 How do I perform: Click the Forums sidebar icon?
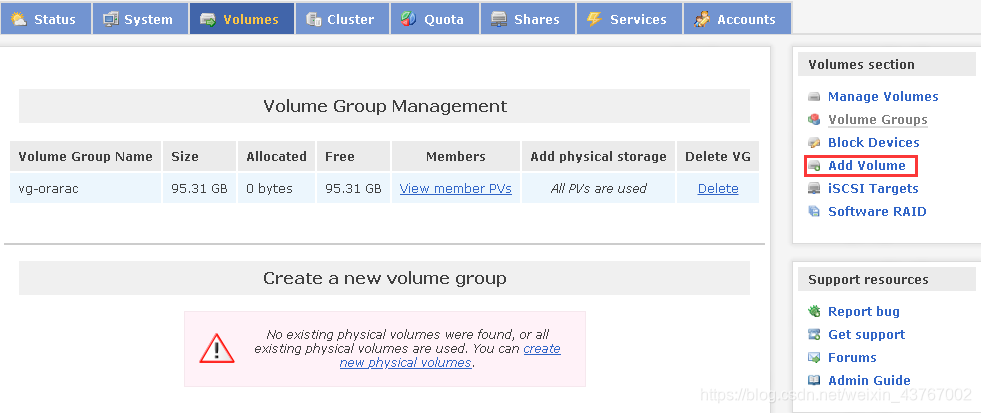pos(814,357)
